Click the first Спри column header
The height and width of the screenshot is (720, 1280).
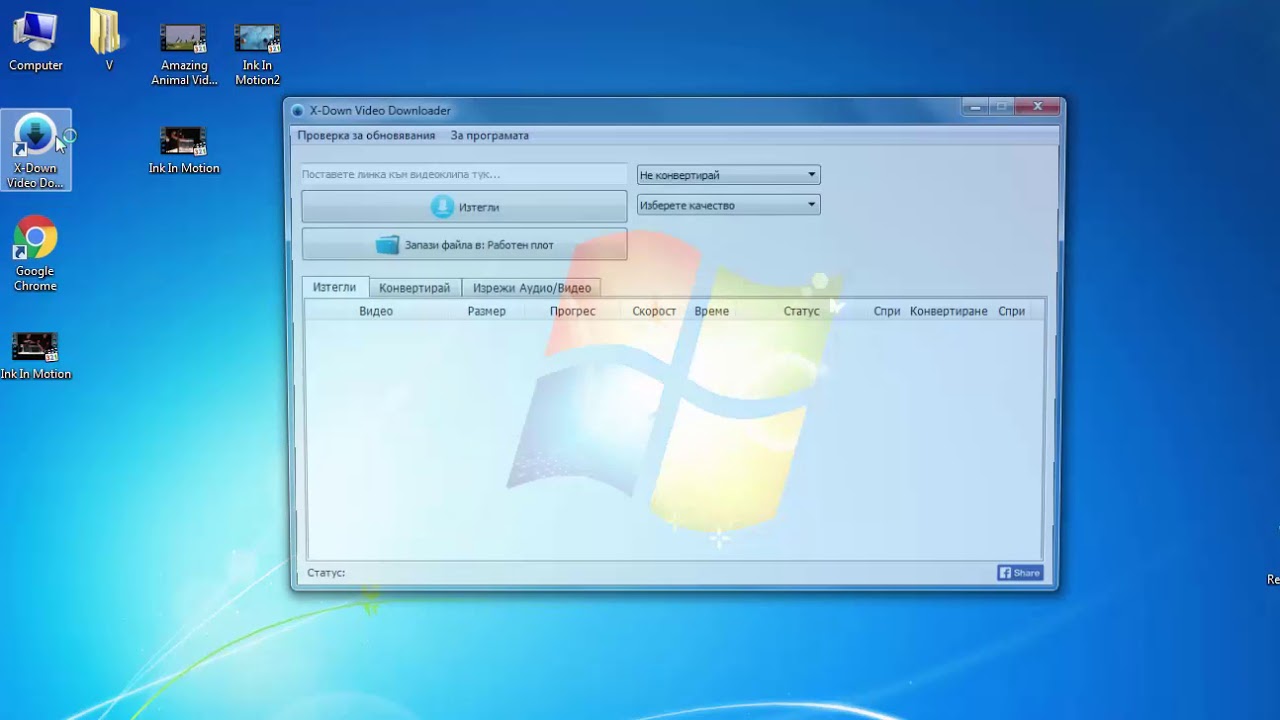887,311
